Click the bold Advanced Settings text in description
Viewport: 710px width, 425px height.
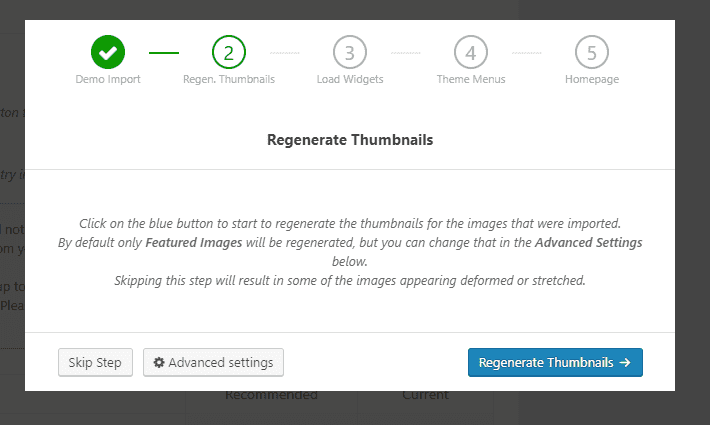pos(588,243)
